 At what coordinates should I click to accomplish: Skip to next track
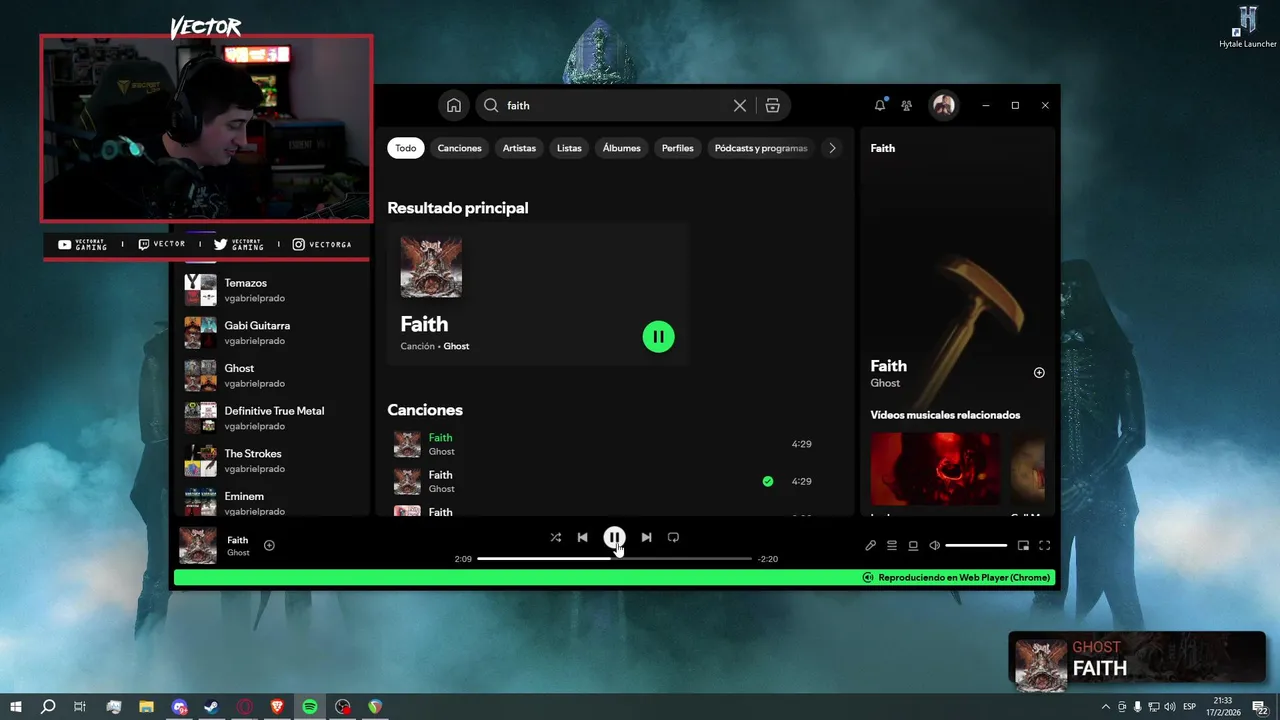tap(646, 537)
